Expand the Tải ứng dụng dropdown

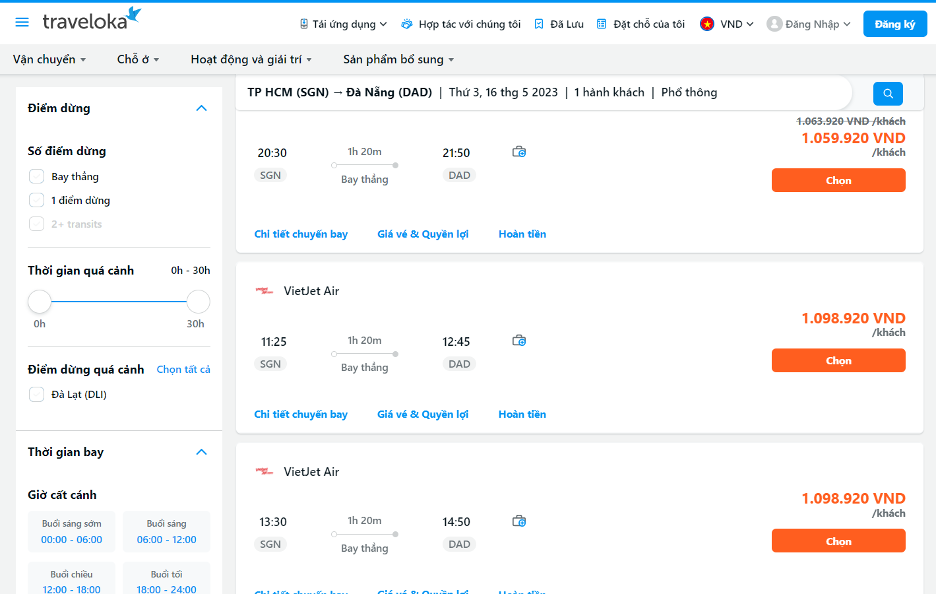click(343, 24)
